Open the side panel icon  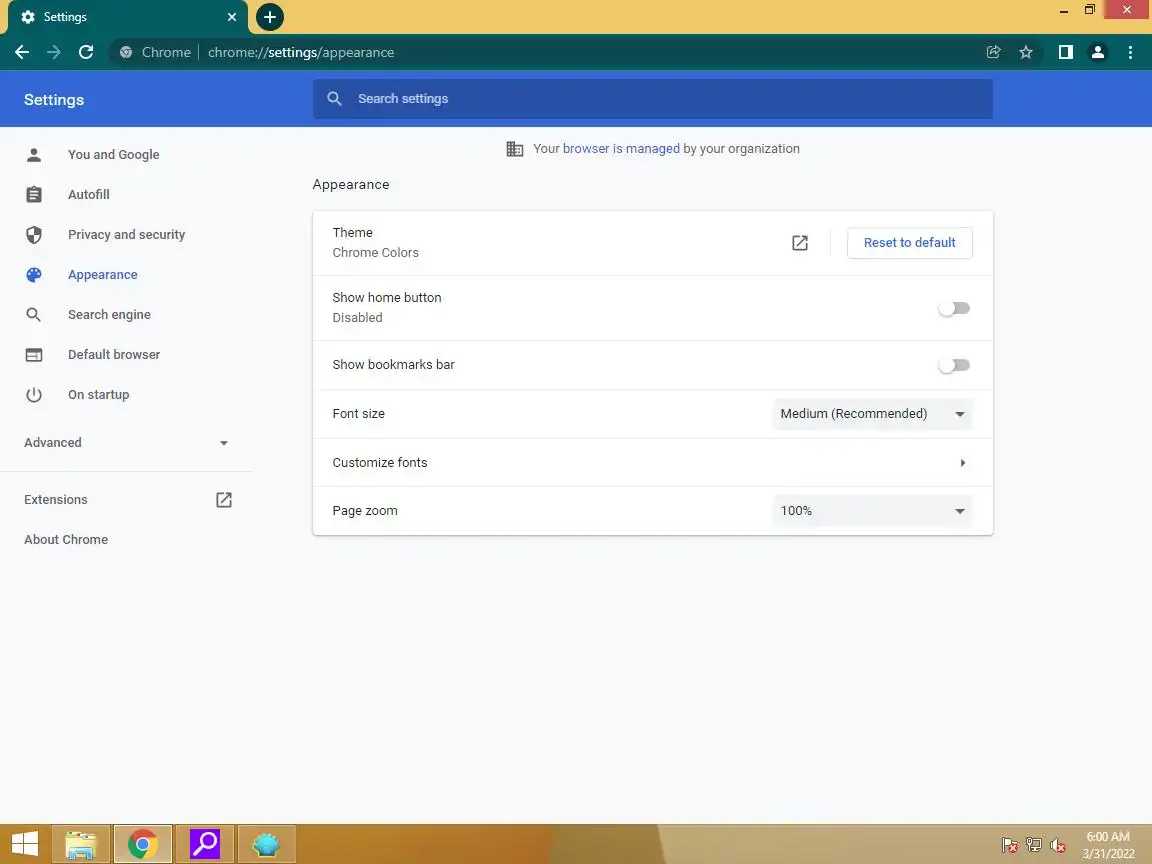click(x=1065, y=52)
